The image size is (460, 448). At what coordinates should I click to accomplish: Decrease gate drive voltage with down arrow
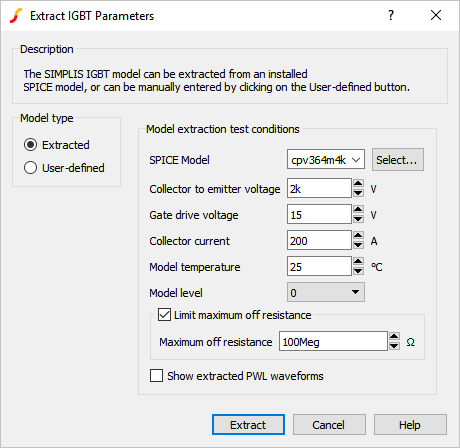358,219
